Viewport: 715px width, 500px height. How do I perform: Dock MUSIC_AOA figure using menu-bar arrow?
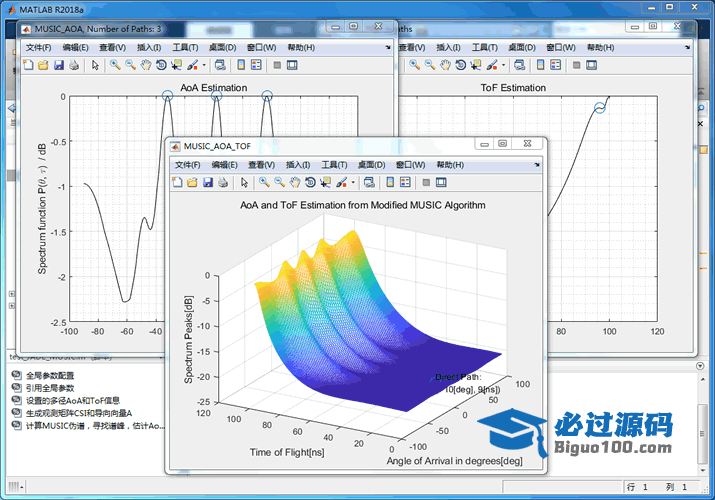coord(388,47)
